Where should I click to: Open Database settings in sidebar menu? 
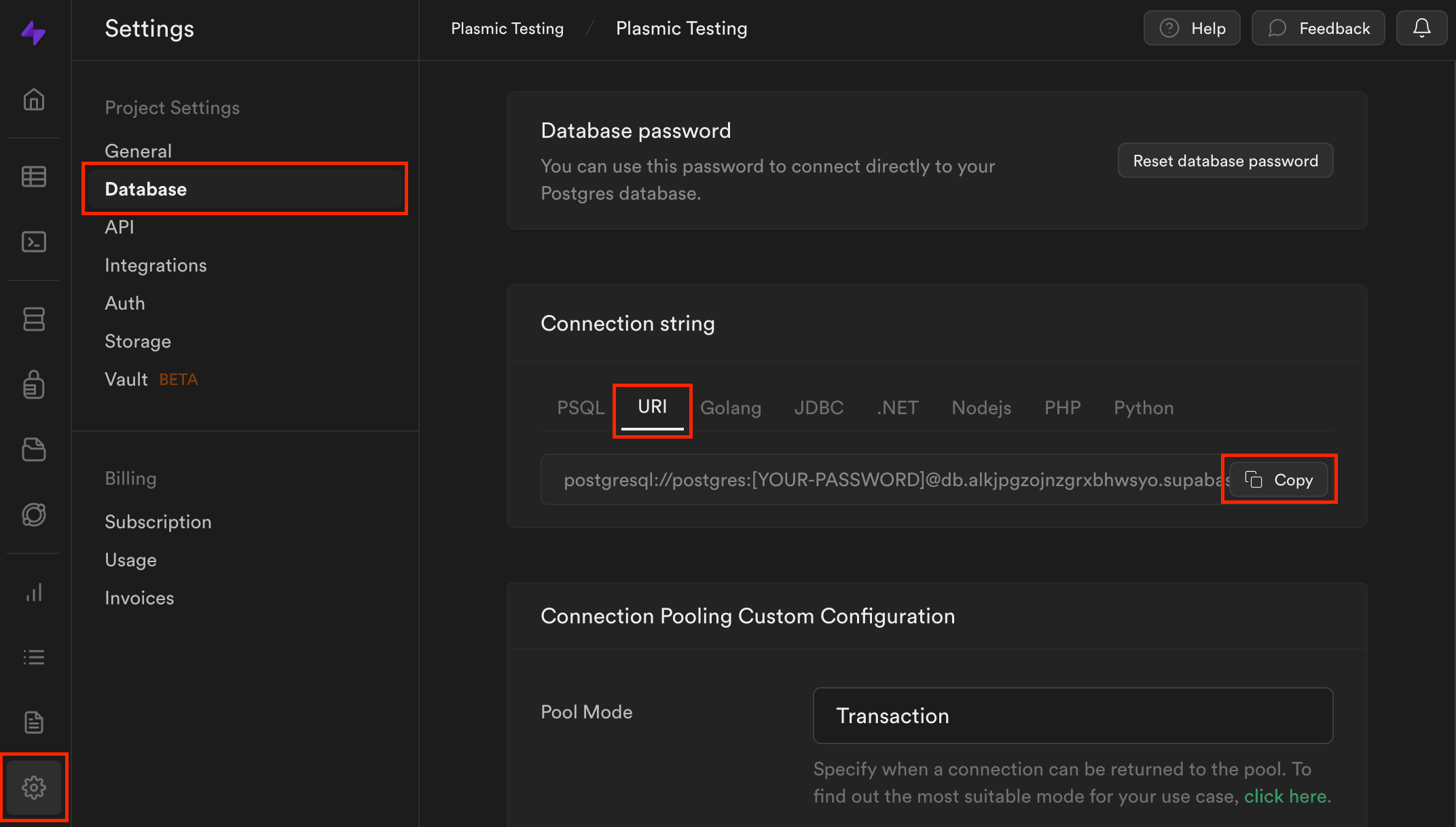[x=244, y=189]
